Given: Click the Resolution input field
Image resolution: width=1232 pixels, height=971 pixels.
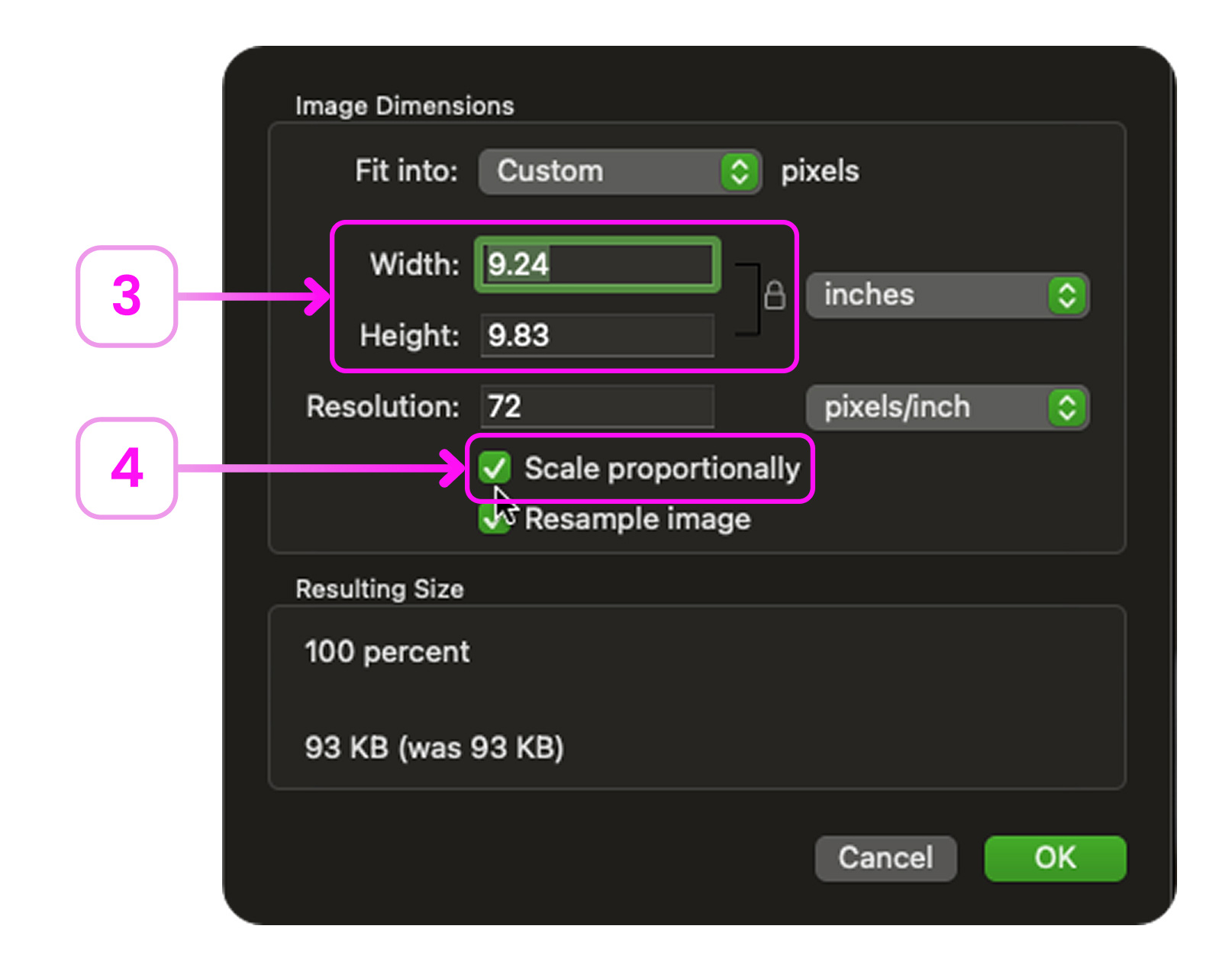Looking at the screenshot, I should pyautogui.click(x=597, y=407).
